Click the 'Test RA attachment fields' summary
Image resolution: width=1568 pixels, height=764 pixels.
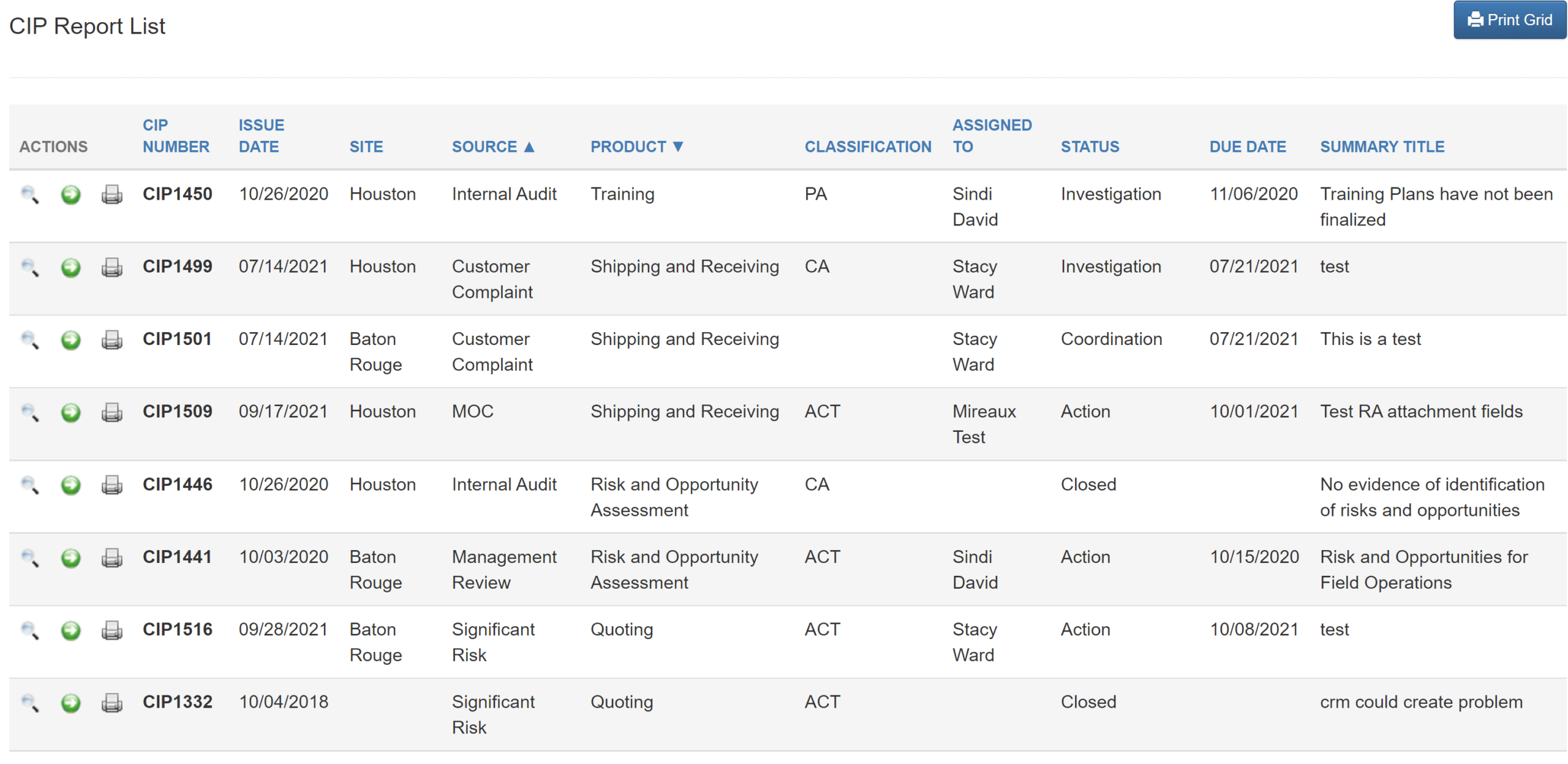click(x=1420, y=411)
